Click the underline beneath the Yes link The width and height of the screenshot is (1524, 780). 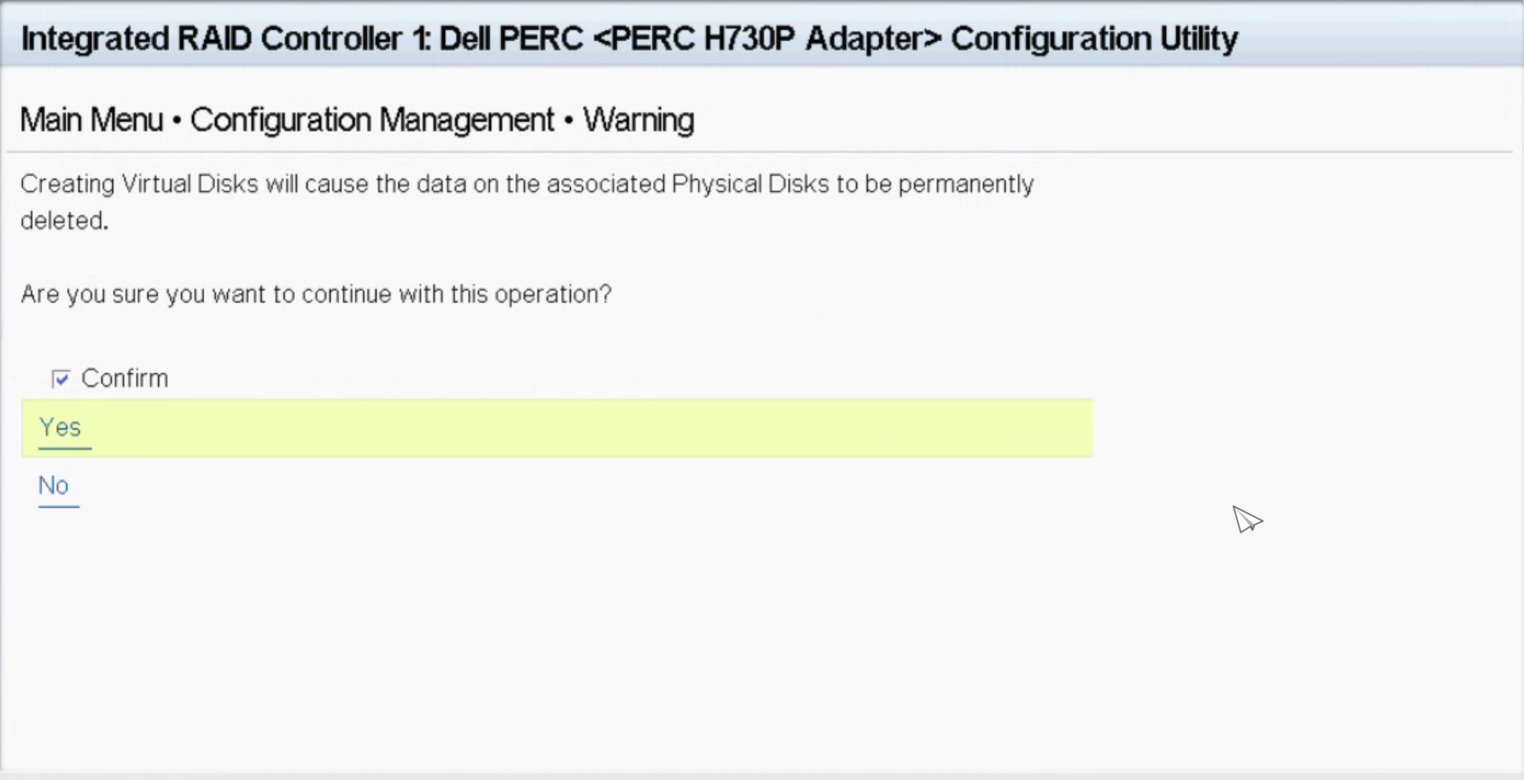click(x=65, y=448)
